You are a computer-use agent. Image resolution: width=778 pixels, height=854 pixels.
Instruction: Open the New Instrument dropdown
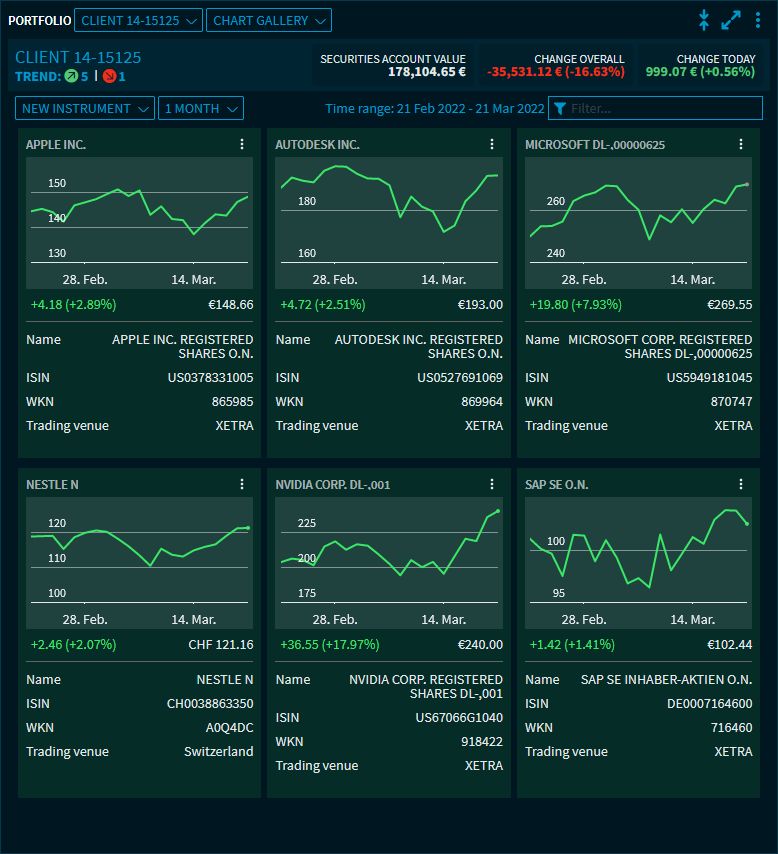(x=85, y=108)
